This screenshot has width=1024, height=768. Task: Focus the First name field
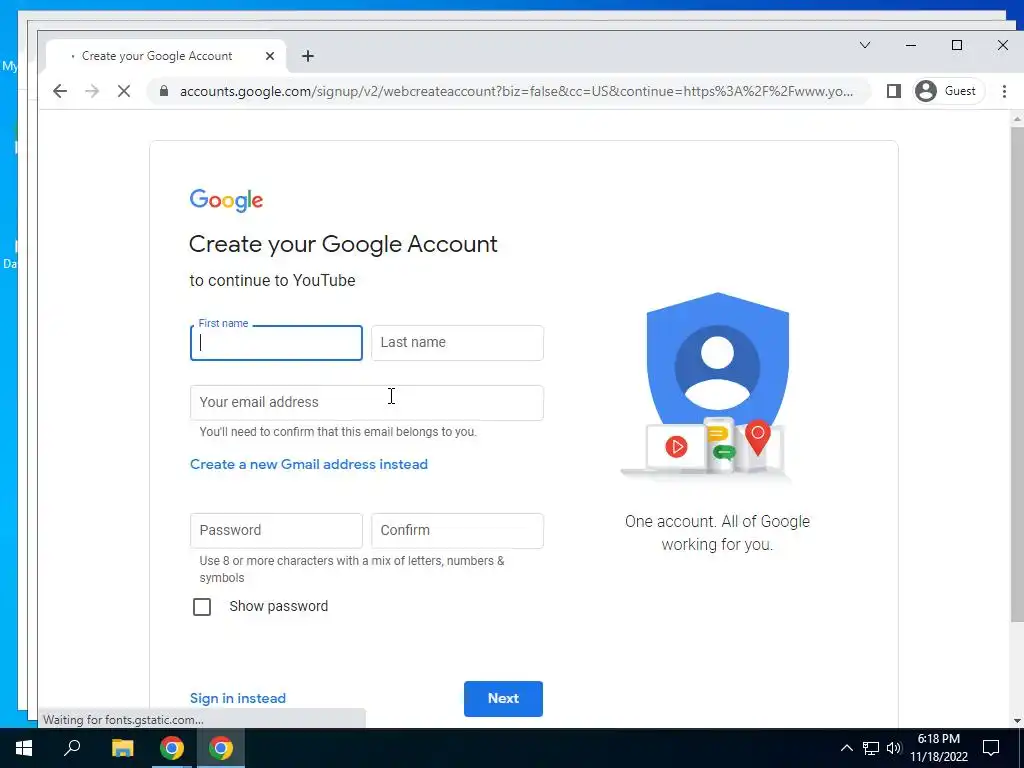tap(276, 343)
